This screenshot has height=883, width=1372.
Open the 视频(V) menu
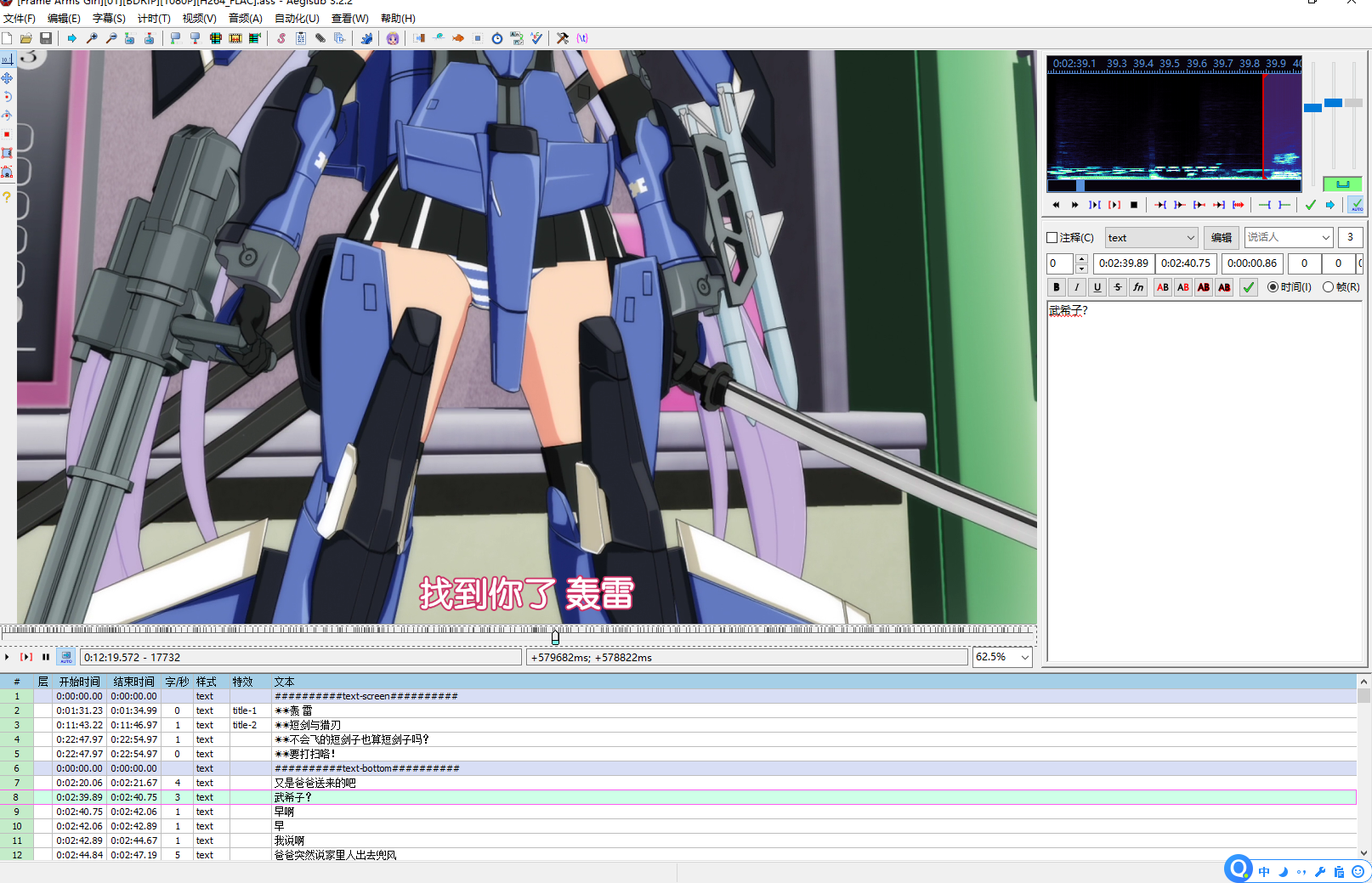pyautogui.click(x=200, y=18)
